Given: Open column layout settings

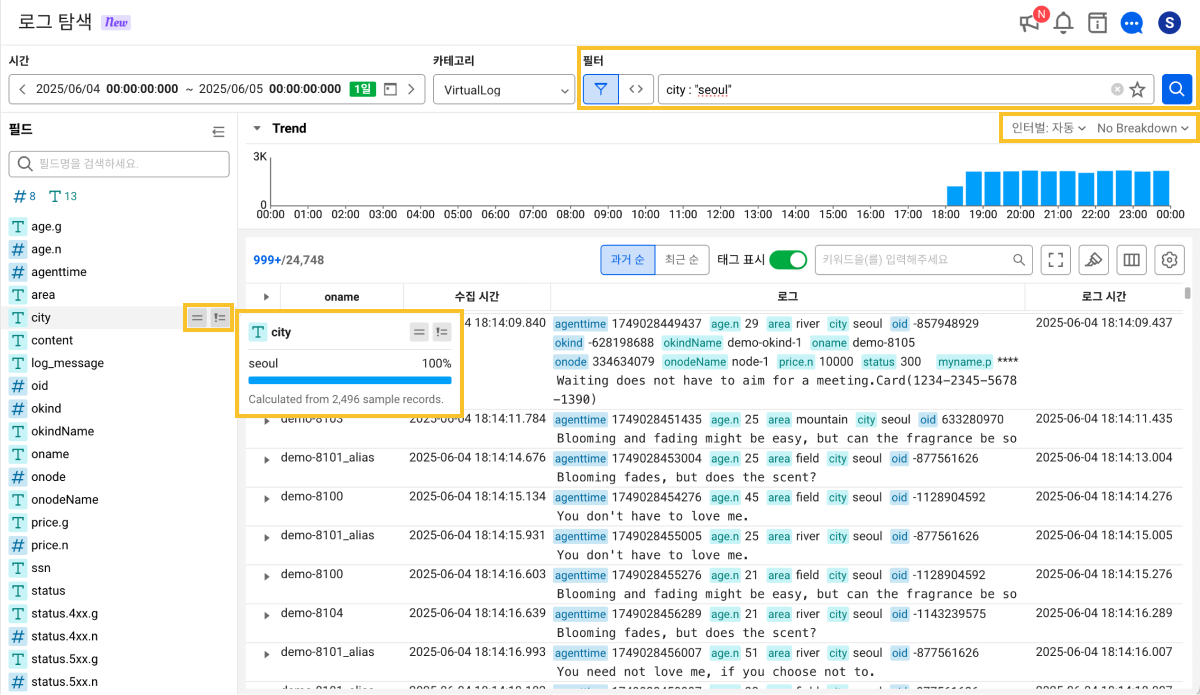Looking at the screenshot, I should click(1131, 260).
